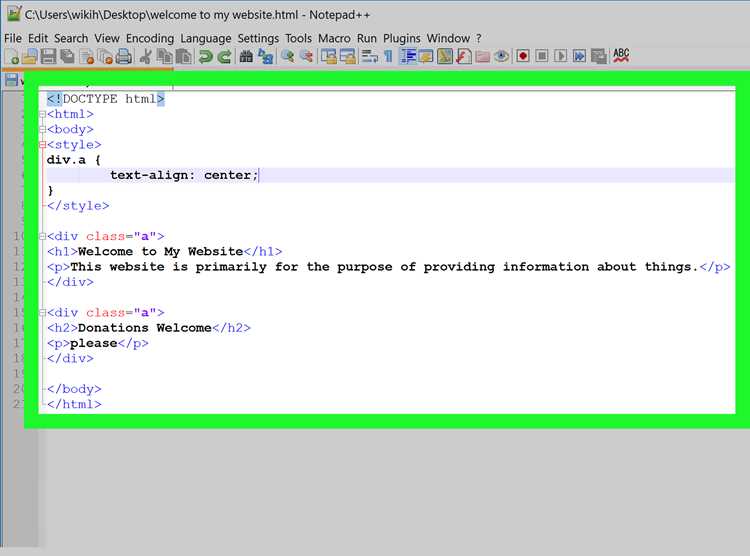Collapse the <html> fold marker
This screenshot has width=750, height=556.
(x=42, y=114)
